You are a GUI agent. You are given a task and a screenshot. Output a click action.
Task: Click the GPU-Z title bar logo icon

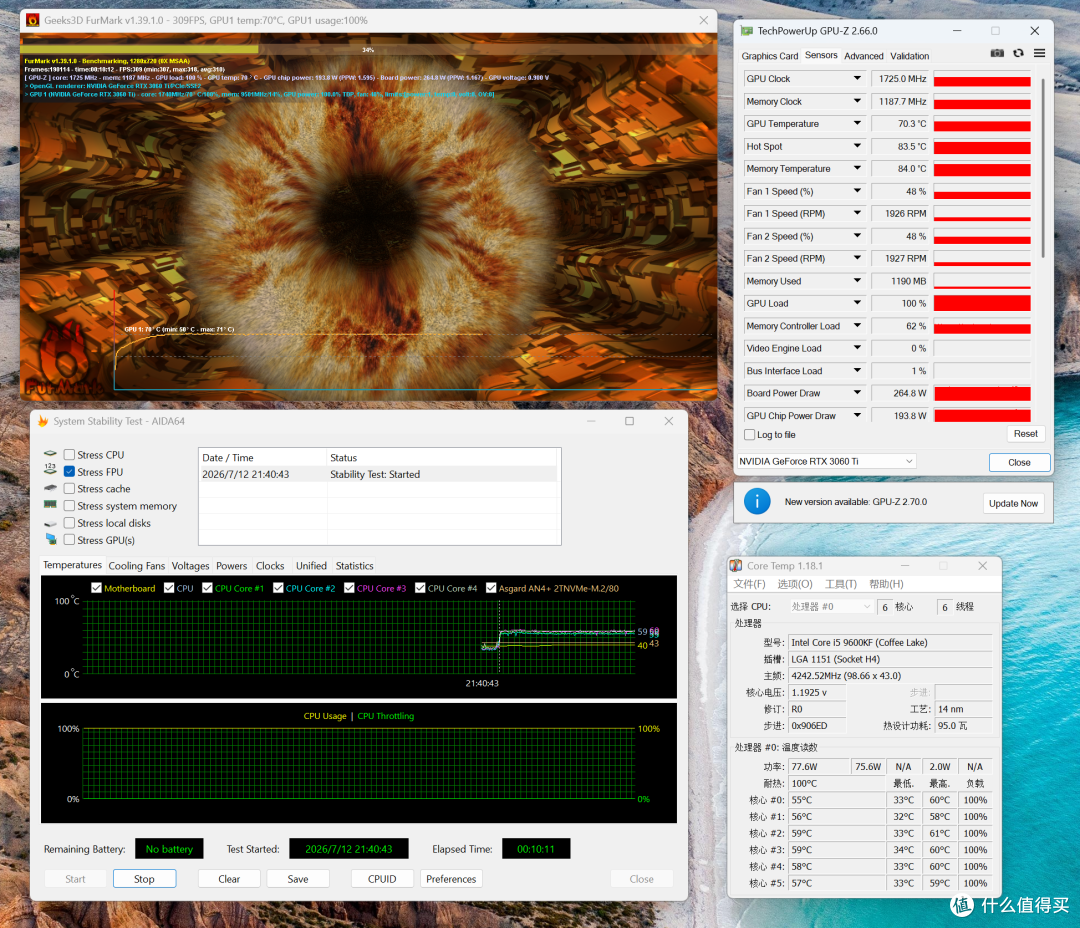[747, 31]
